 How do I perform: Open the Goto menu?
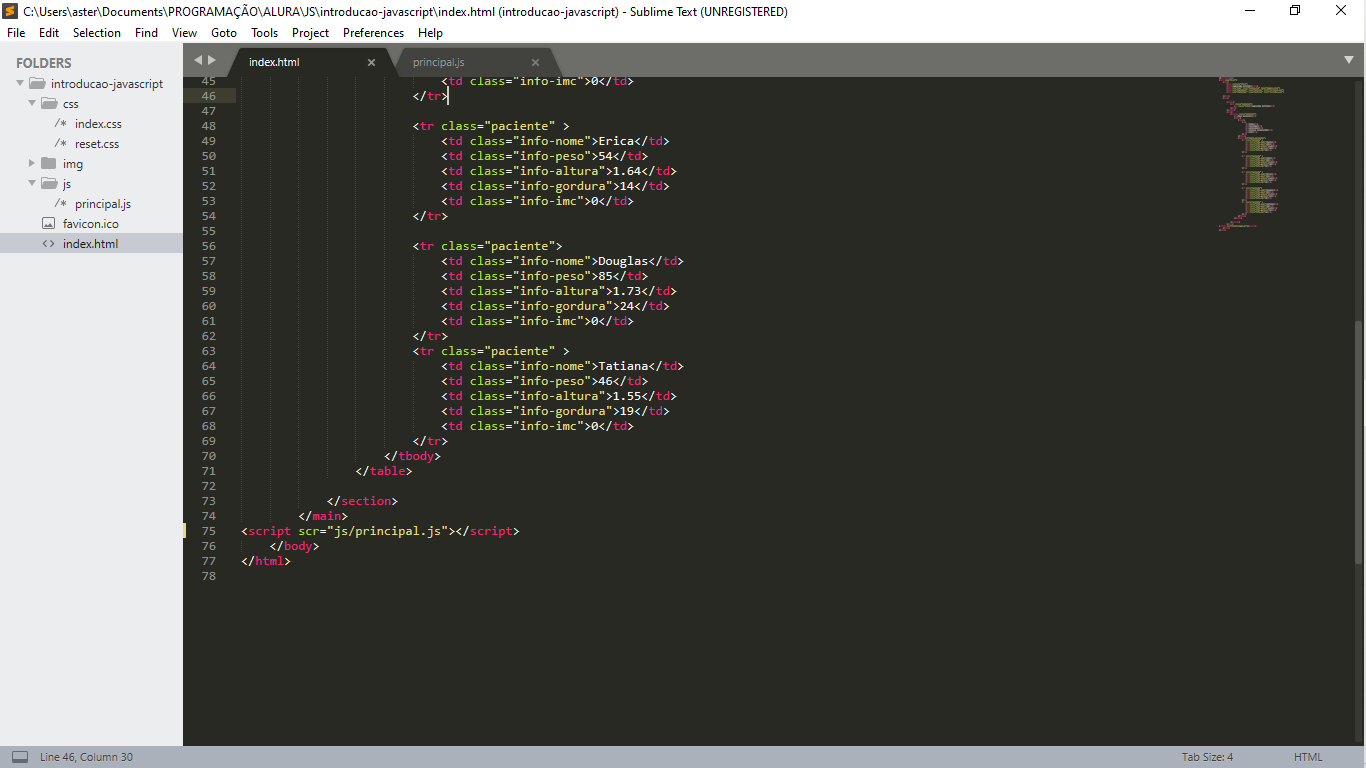[x=224, y=33]
